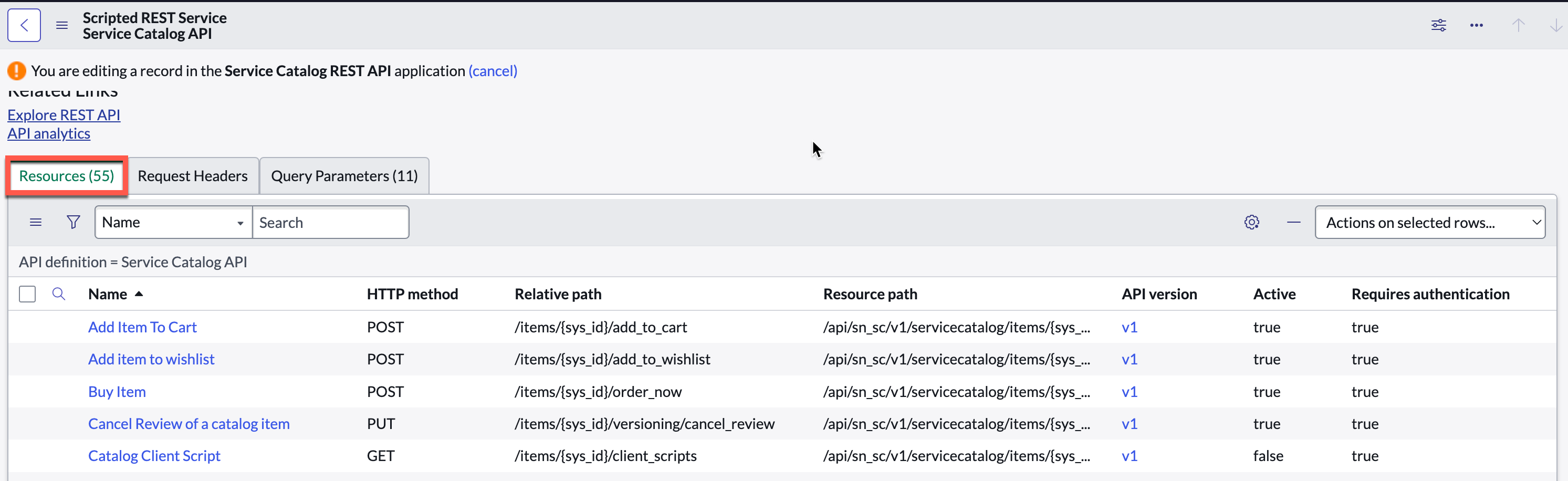Toggle select-all rows checkbox
The width and height of the screenshot is (1568, 481).
pyautogui.click(x=27, y=294)
